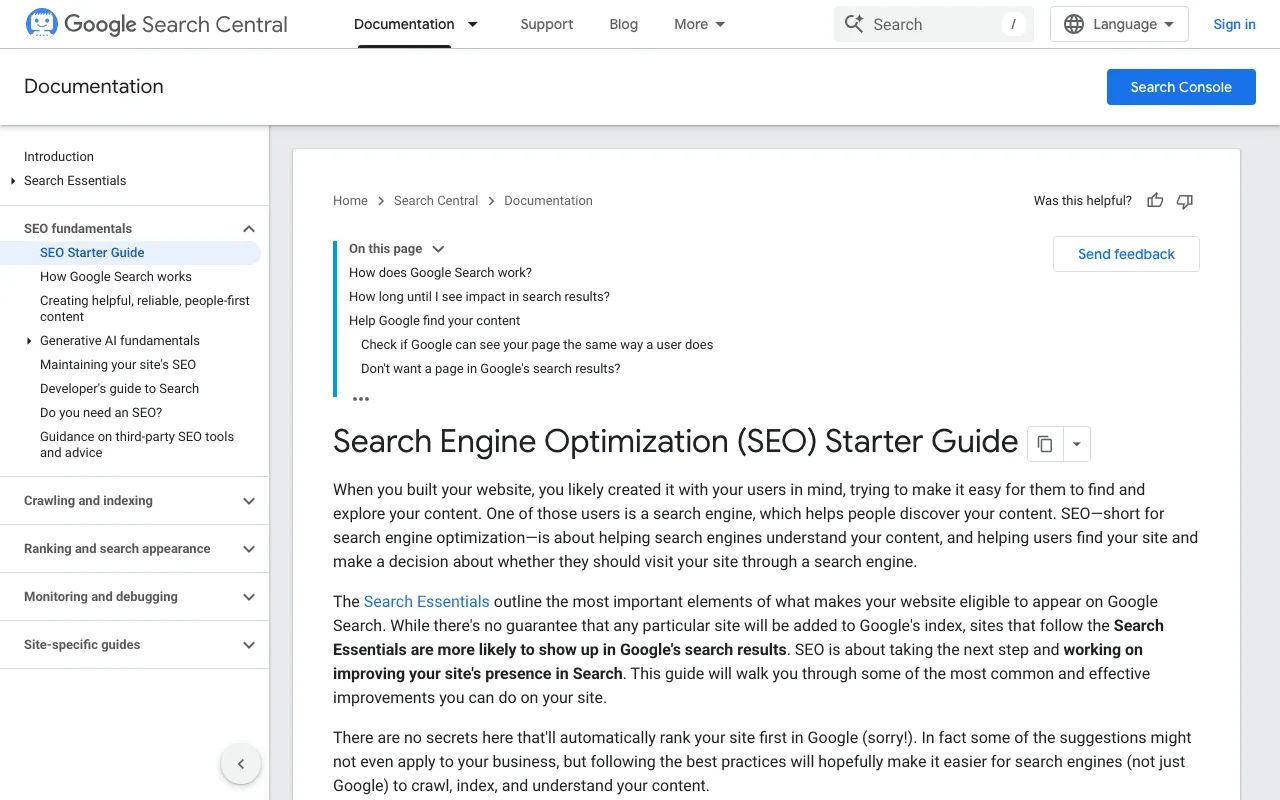
Task: Open the Documentation dropdown arrow
Action: tap(473, 24)
